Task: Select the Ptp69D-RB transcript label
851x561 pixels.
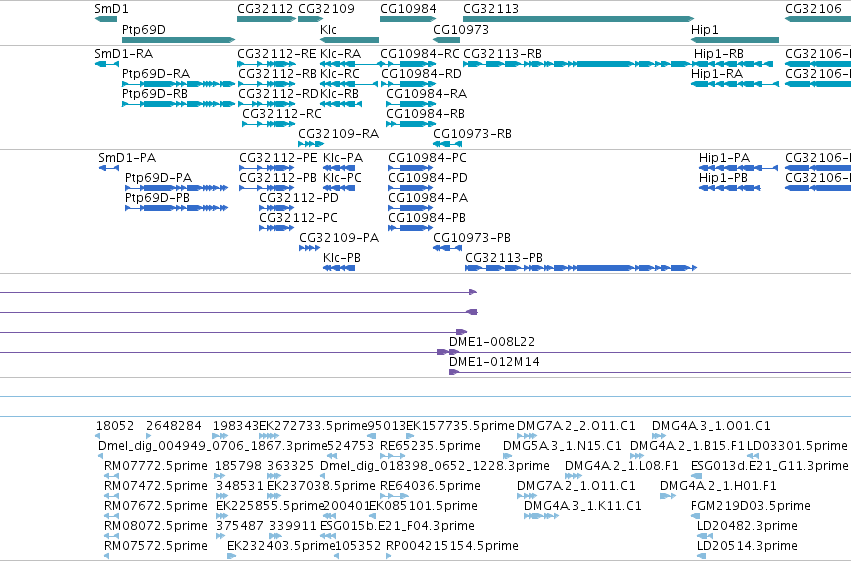Action: (155, 93)
